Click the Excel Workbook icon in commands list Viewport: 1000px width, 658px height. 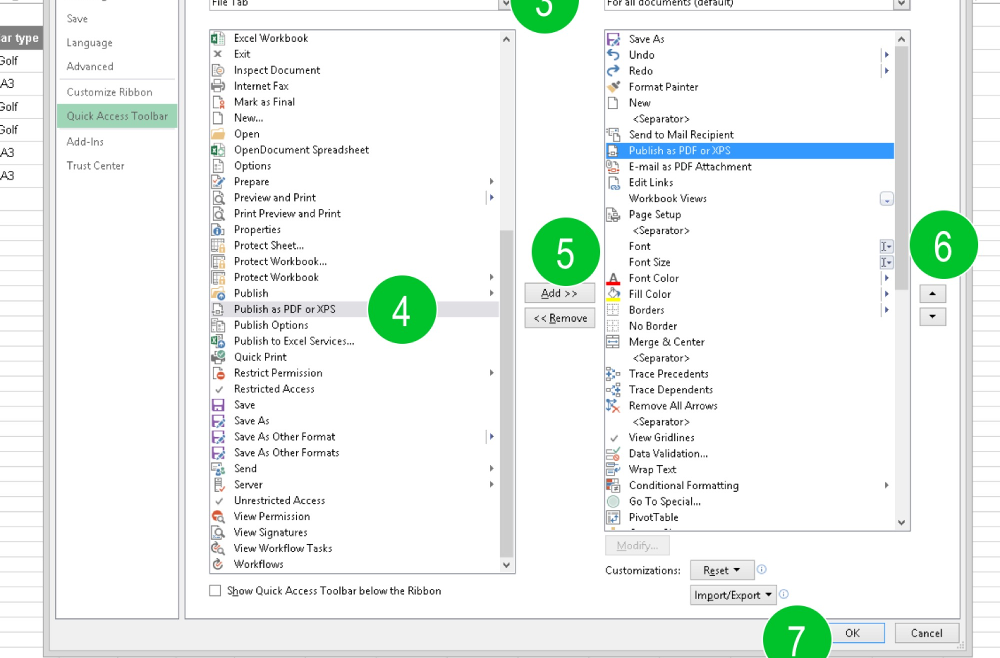pos(218,38)
